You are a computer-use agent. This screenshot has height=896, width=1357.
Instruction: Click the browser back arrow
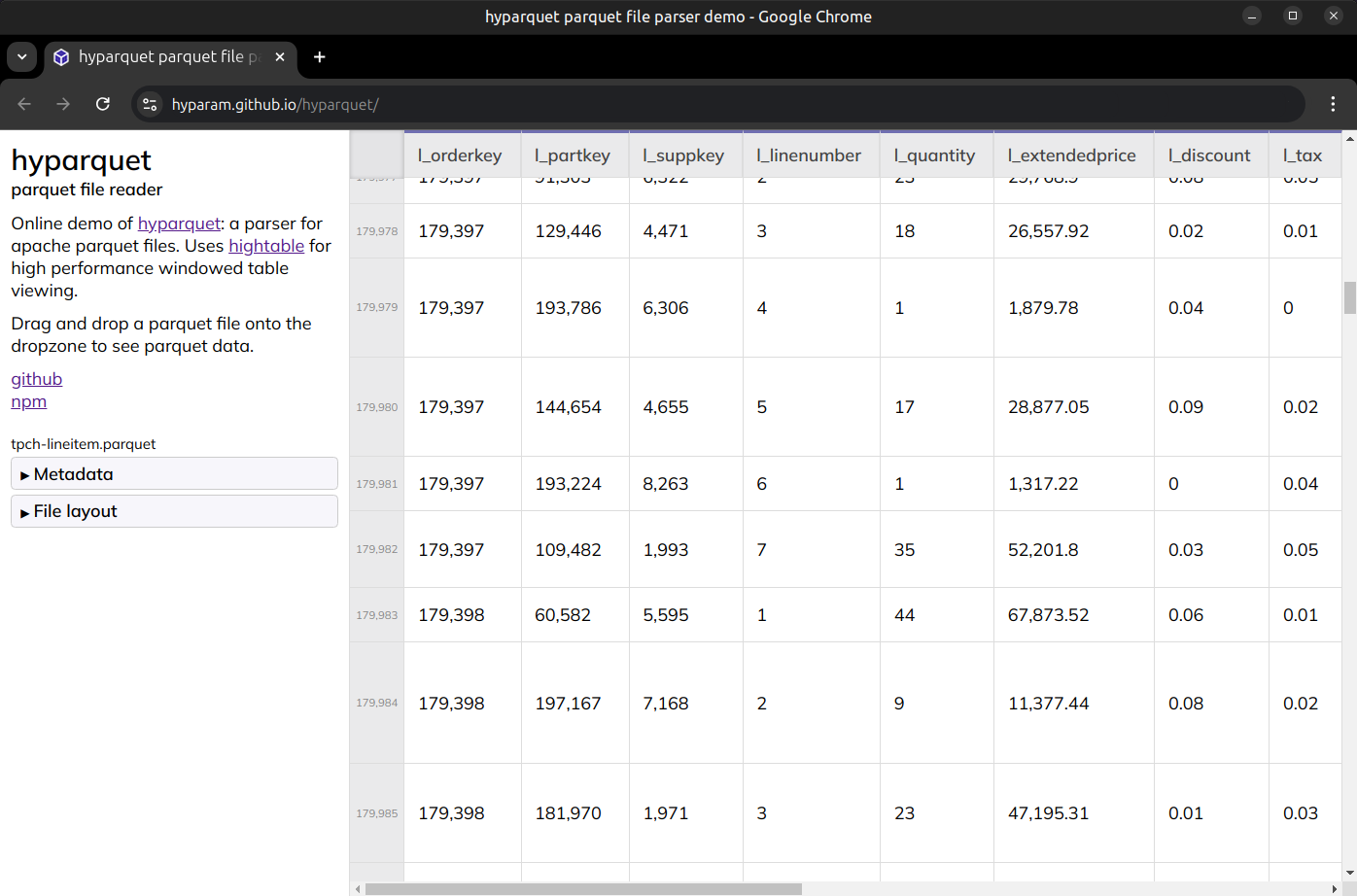24,104
